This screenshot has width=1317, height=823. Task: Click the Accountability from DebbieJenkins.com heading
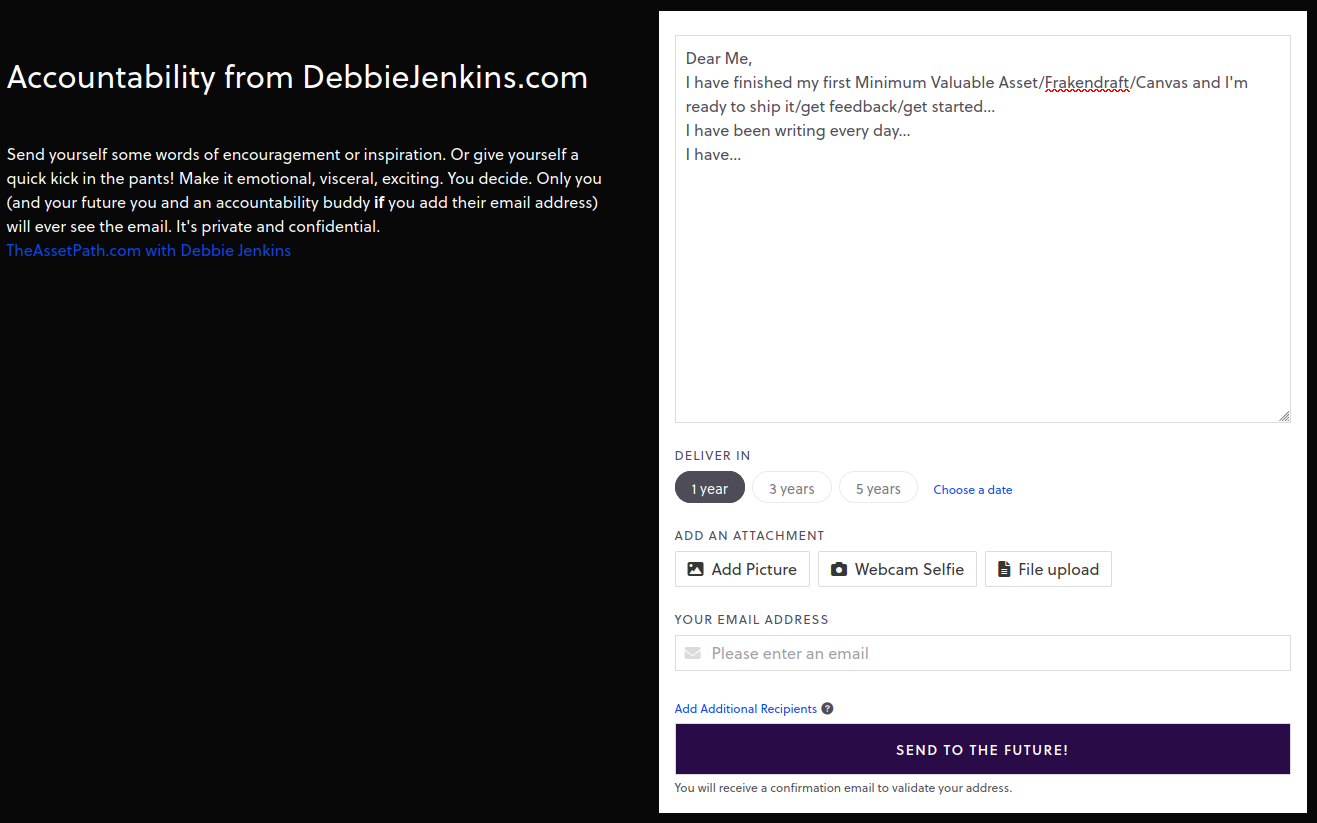[297, 77]
